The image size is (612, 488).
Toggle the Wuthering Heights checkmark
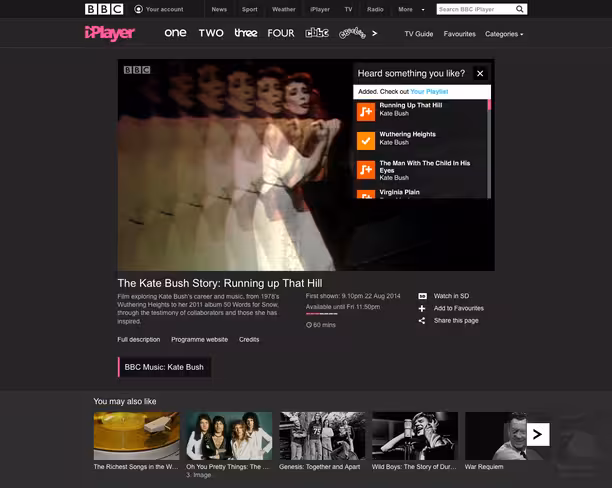(x=366, y=141)
